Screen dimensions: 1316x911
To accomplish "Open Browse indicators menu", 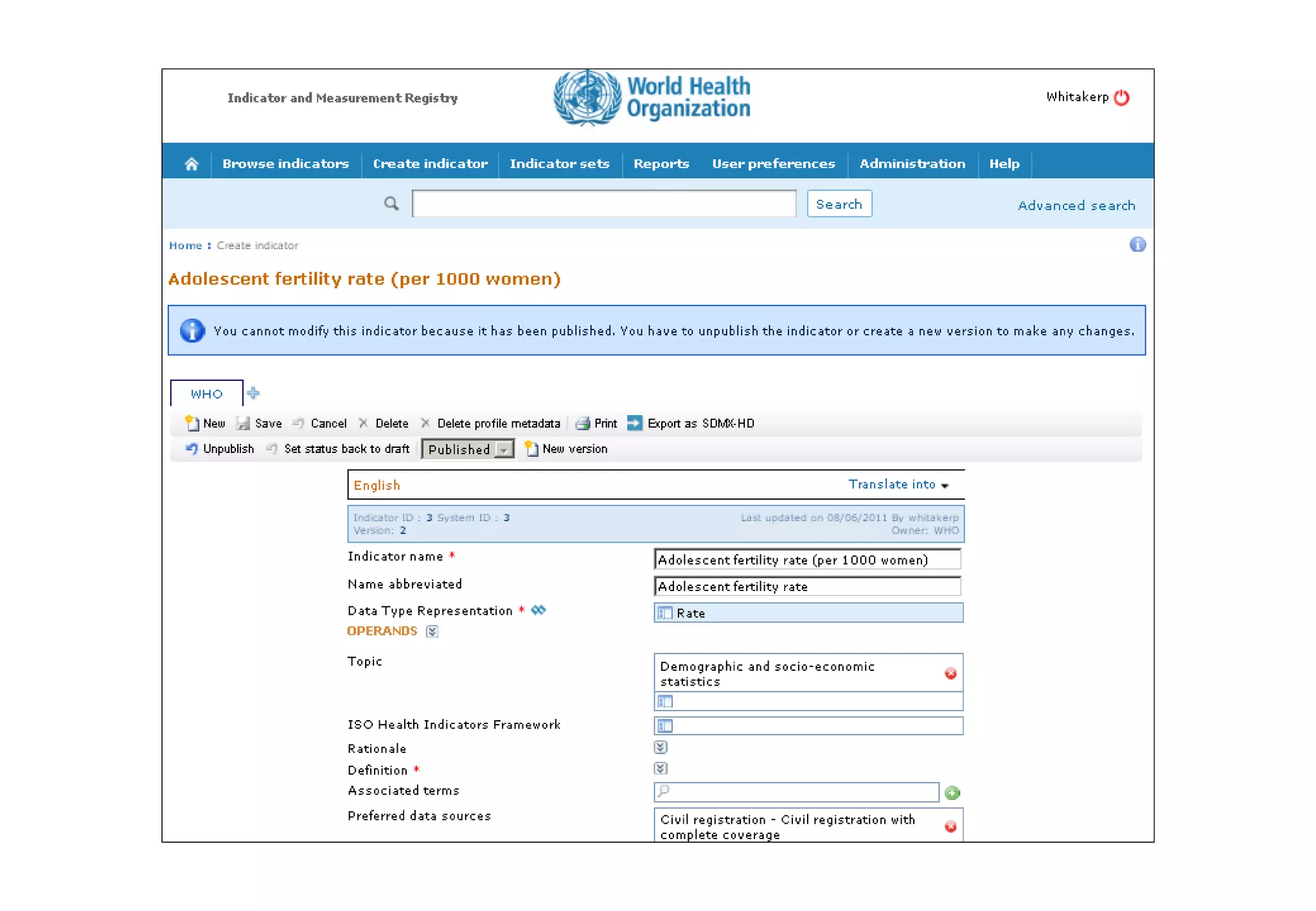I will (x=285, y=164).
